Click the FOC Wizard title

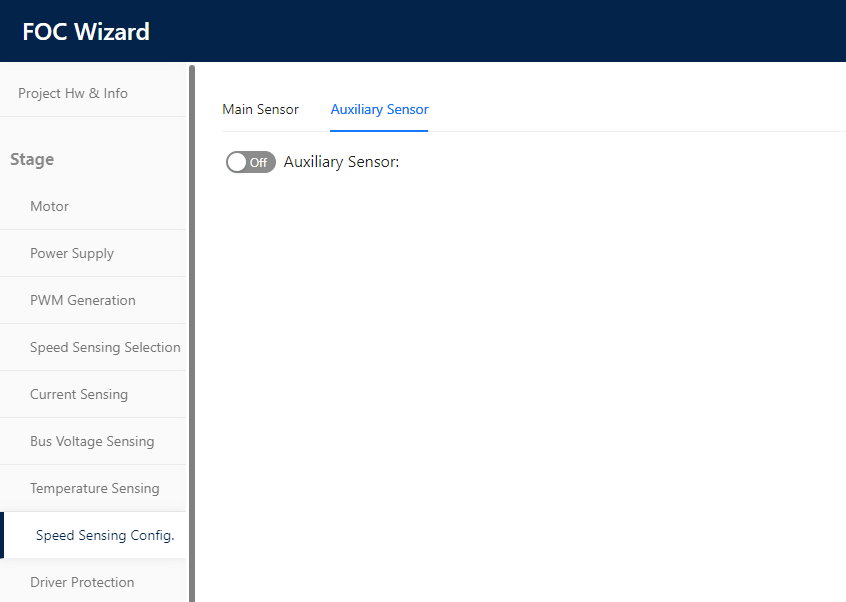tap(86, 31)
